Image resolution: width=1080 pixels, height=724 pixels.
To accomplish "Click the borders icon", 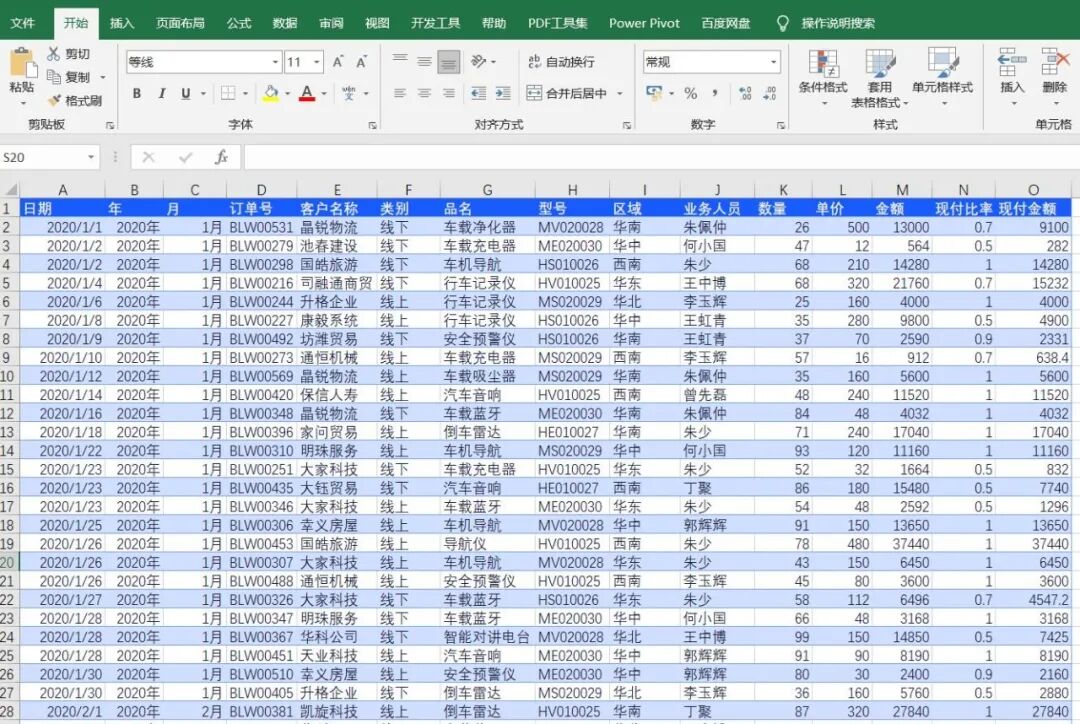I will coord(227,93).
